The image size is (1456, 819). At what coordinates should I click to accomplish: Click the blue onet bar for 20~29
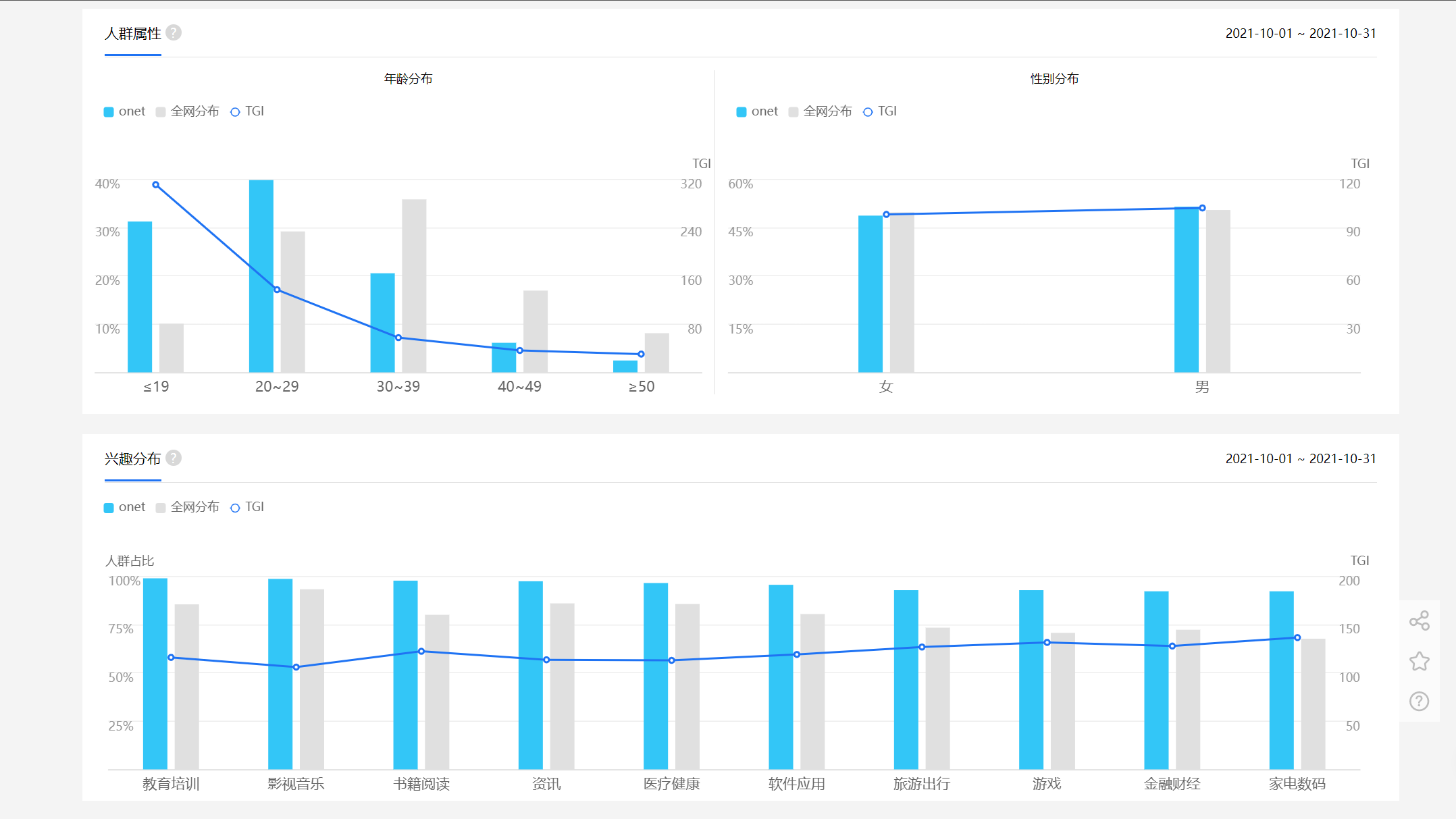tap(261, 276)
